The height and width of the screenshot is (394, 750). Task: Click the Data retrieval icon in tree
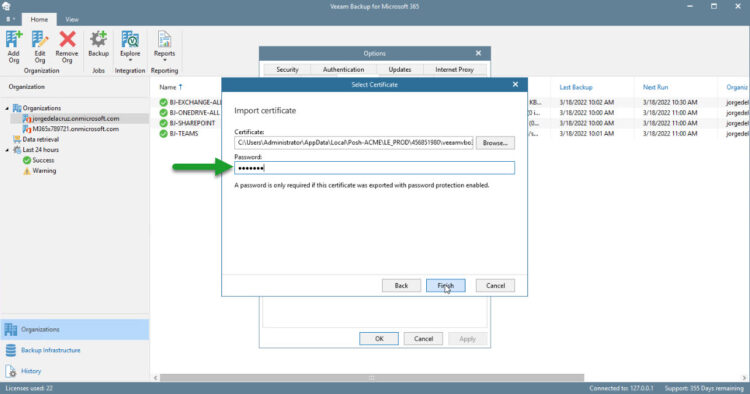pos(17,140)
